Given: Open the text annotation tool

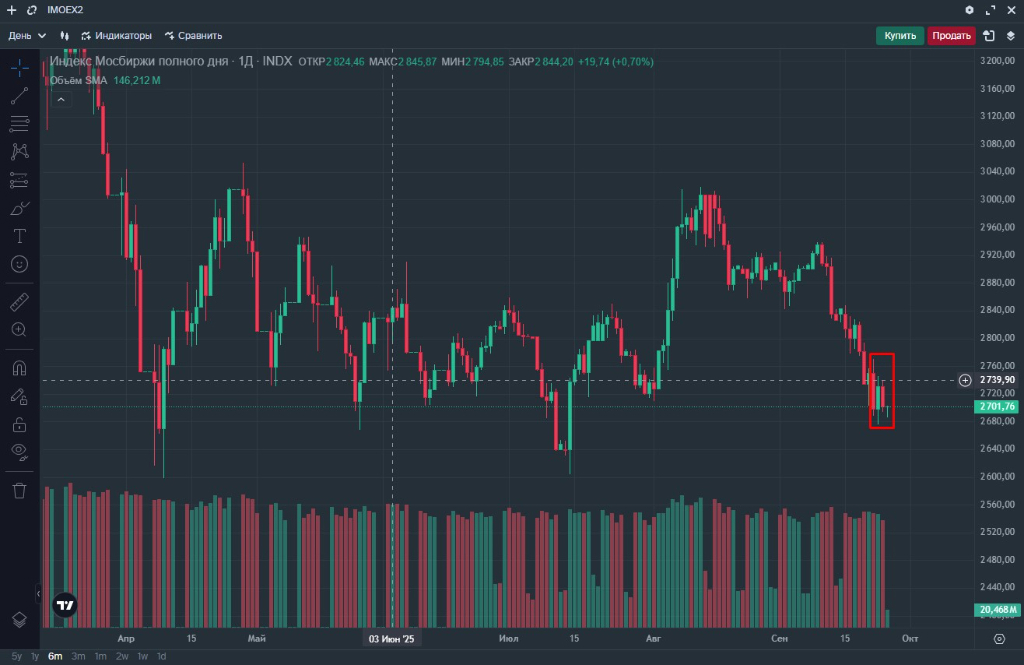Looking at the screenshot, I should click(x=19, y=236).
